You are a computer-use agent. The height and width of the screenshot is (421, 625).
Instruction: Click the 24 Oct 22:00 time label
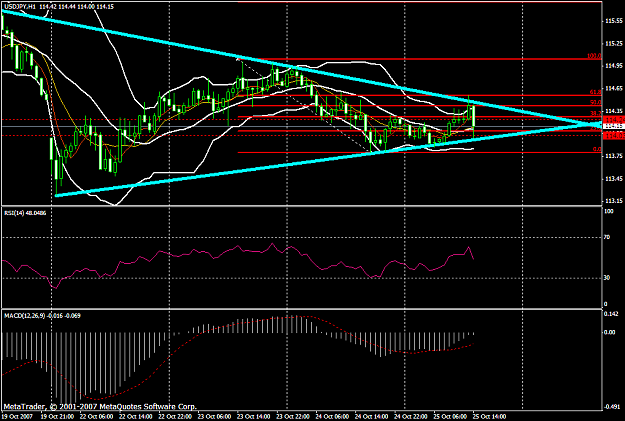[409, 417]
